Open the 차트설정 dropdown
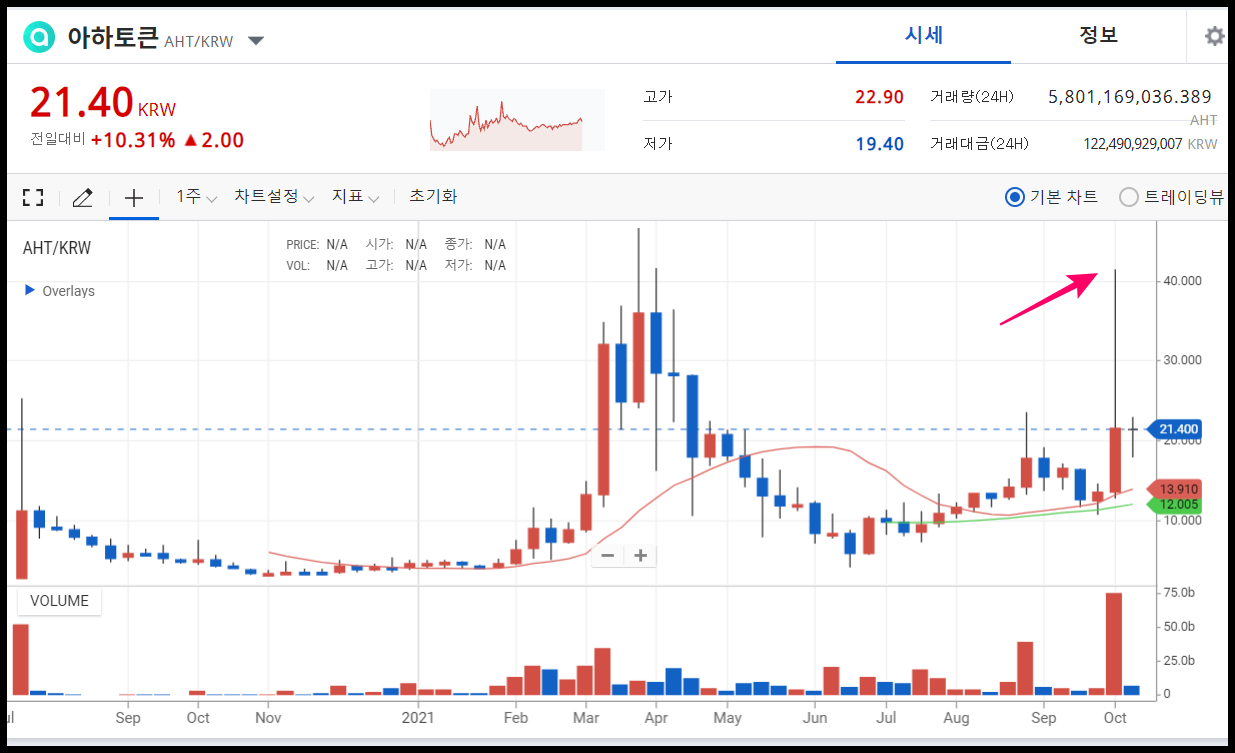This screenshot has height=753, width=1235. click(274, 197)
